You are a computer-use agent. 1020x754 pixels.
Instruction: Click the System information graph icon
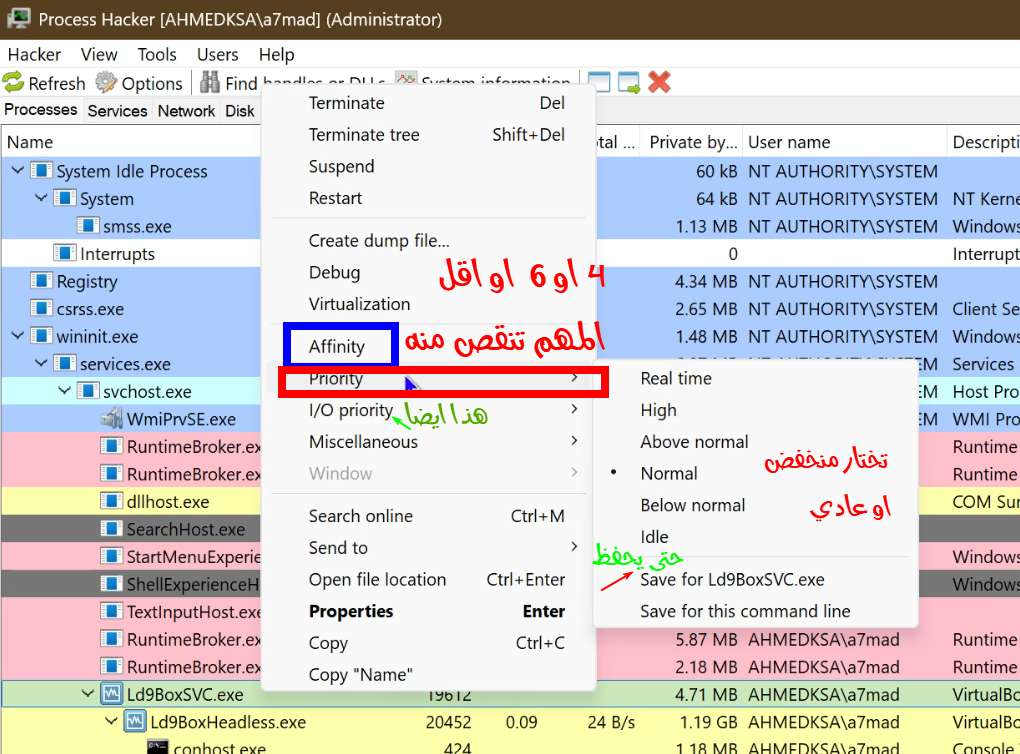pos(406,78)
